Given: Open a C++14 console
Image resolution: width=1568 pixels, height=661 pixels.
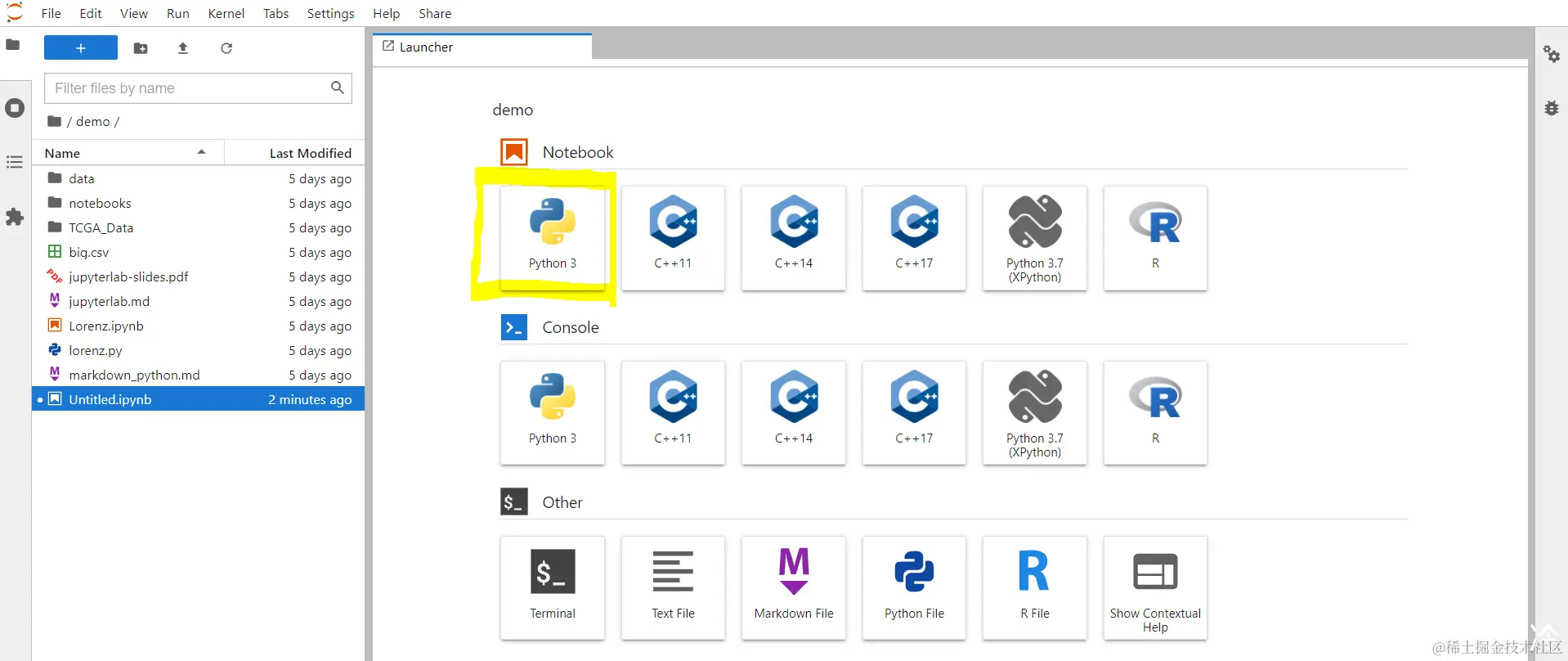Looking at the screenshot, I should (794, 413).
